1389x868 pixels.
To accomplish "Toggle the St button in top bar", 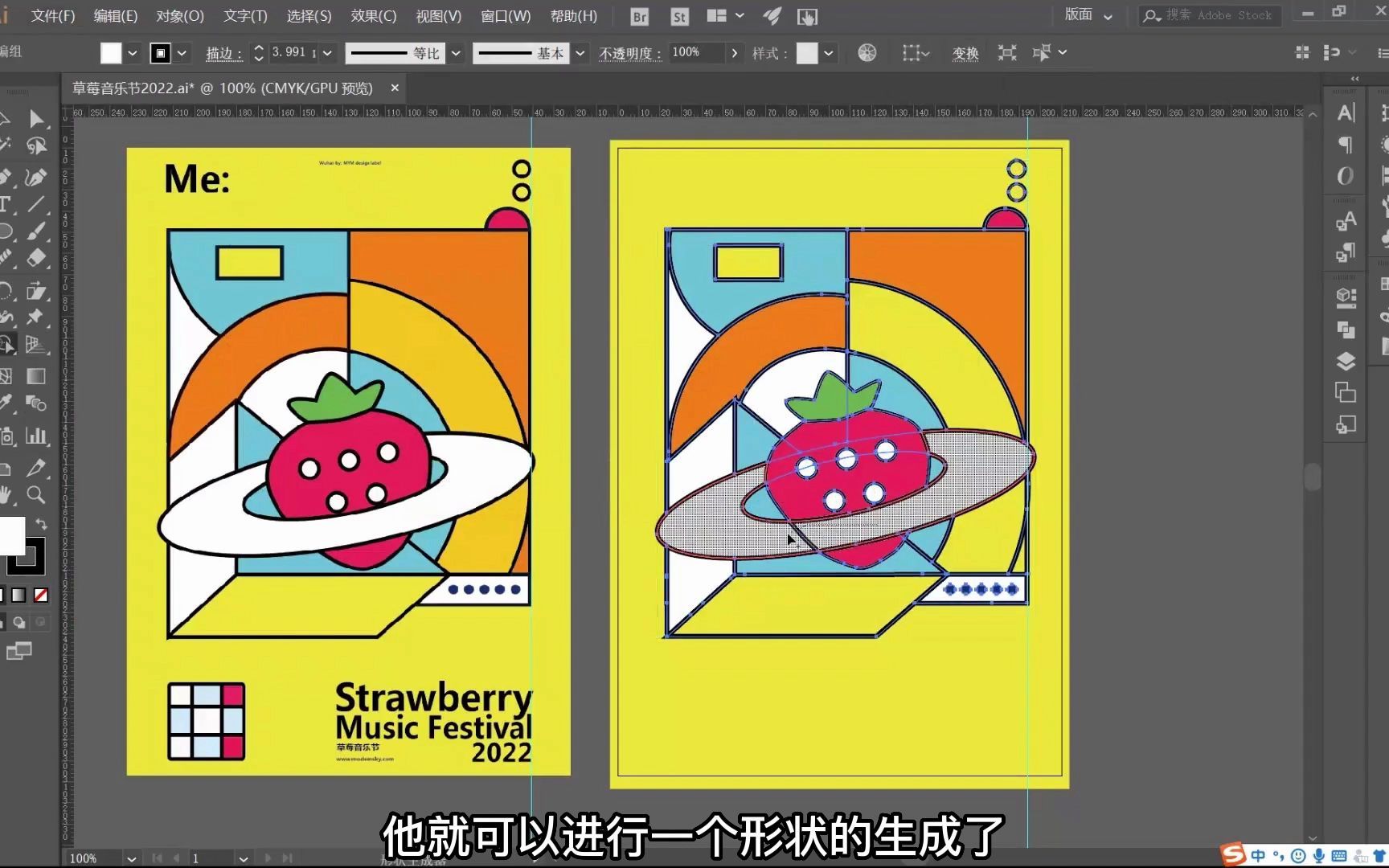I will (x=679, y=15).
